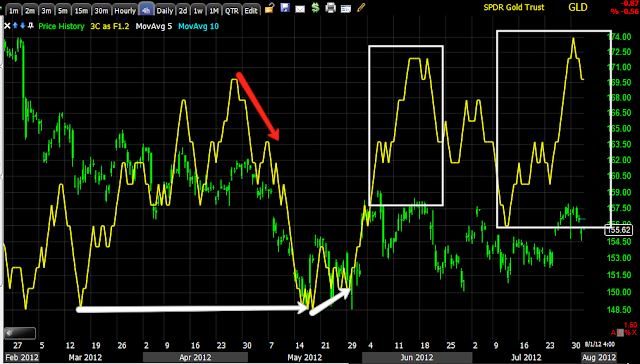Image resolution: width=640 pixels, height=364 pixels.
Task: Open the Edit tab
Action: pyautogui.click(x=251, y=11)
